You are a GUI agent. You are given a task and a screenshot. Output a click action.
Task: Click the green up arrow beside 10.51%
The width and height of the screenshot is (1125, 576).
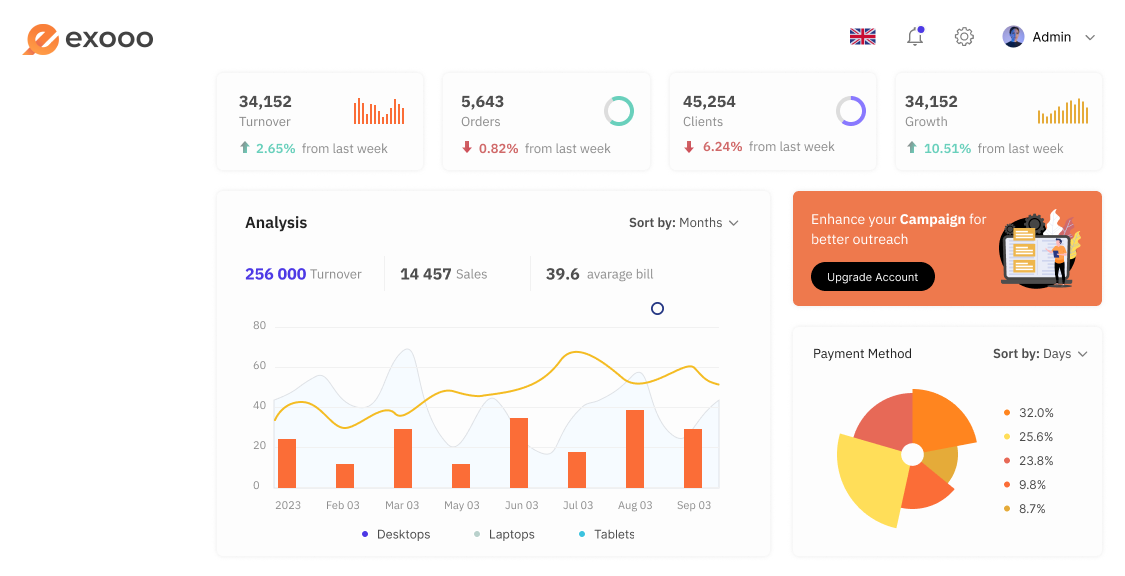pyautogui.click(x=912, y=148)
